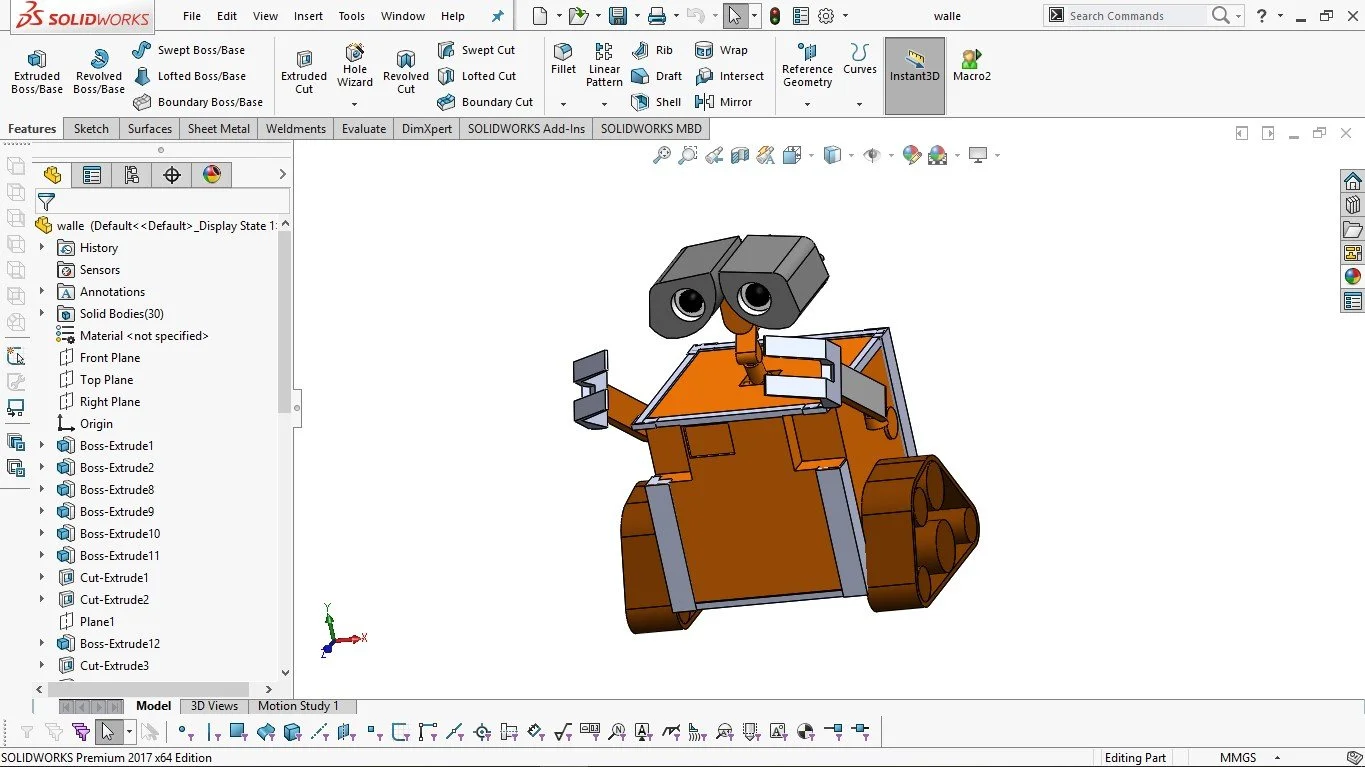Click the feature tree filter field

[164, 201]
